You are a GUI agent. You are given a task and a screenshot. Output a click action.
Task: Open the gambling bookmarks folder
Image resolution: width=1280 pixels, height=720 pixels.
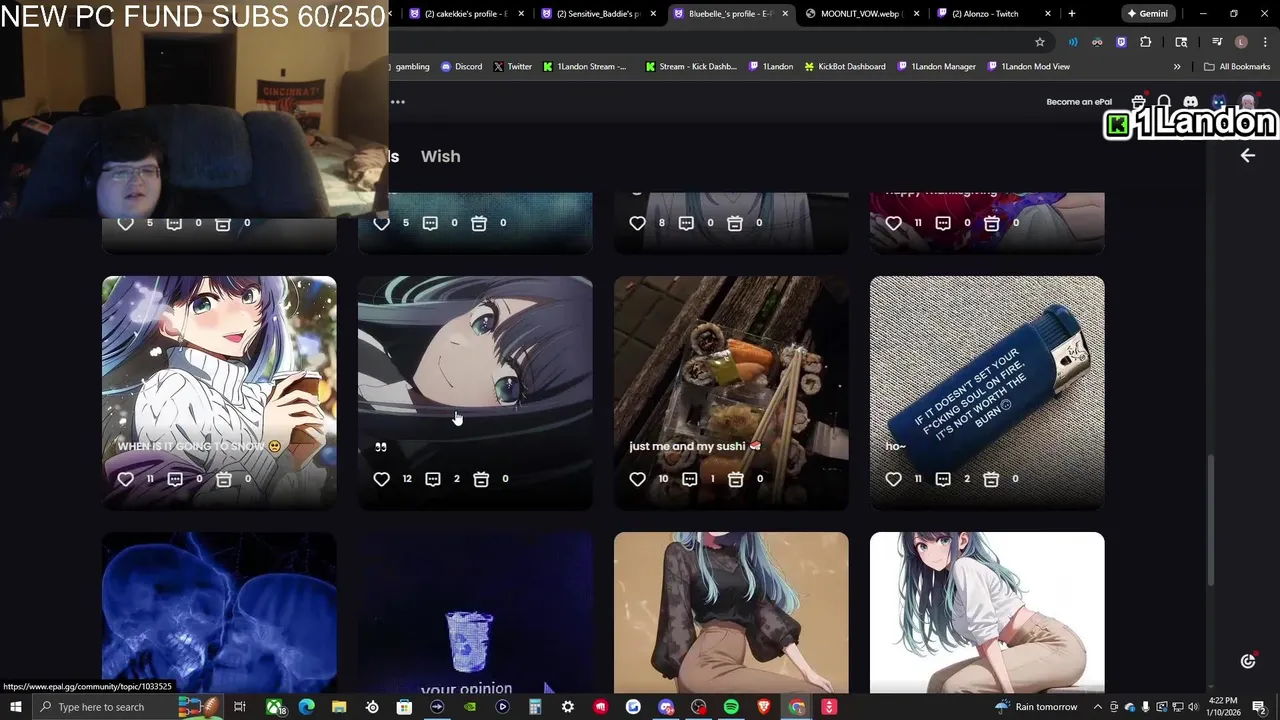(410, 67)
